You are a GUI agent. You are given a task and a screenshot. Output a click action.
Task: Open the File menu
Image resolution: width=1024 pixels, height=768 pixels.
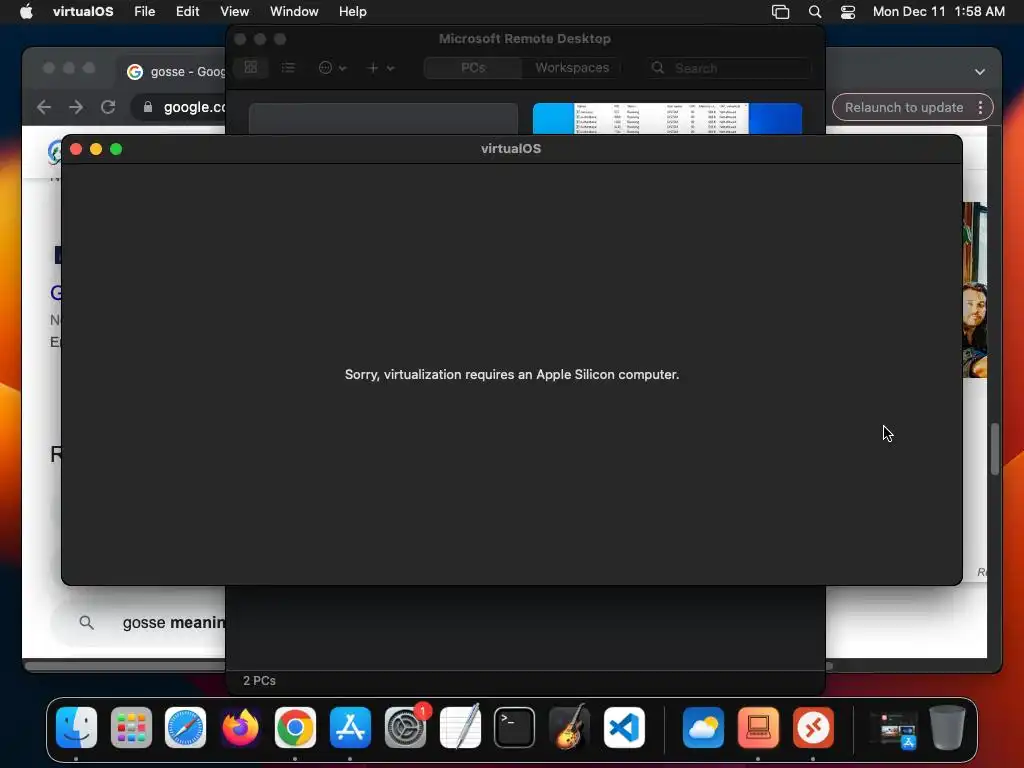[144, 11]
